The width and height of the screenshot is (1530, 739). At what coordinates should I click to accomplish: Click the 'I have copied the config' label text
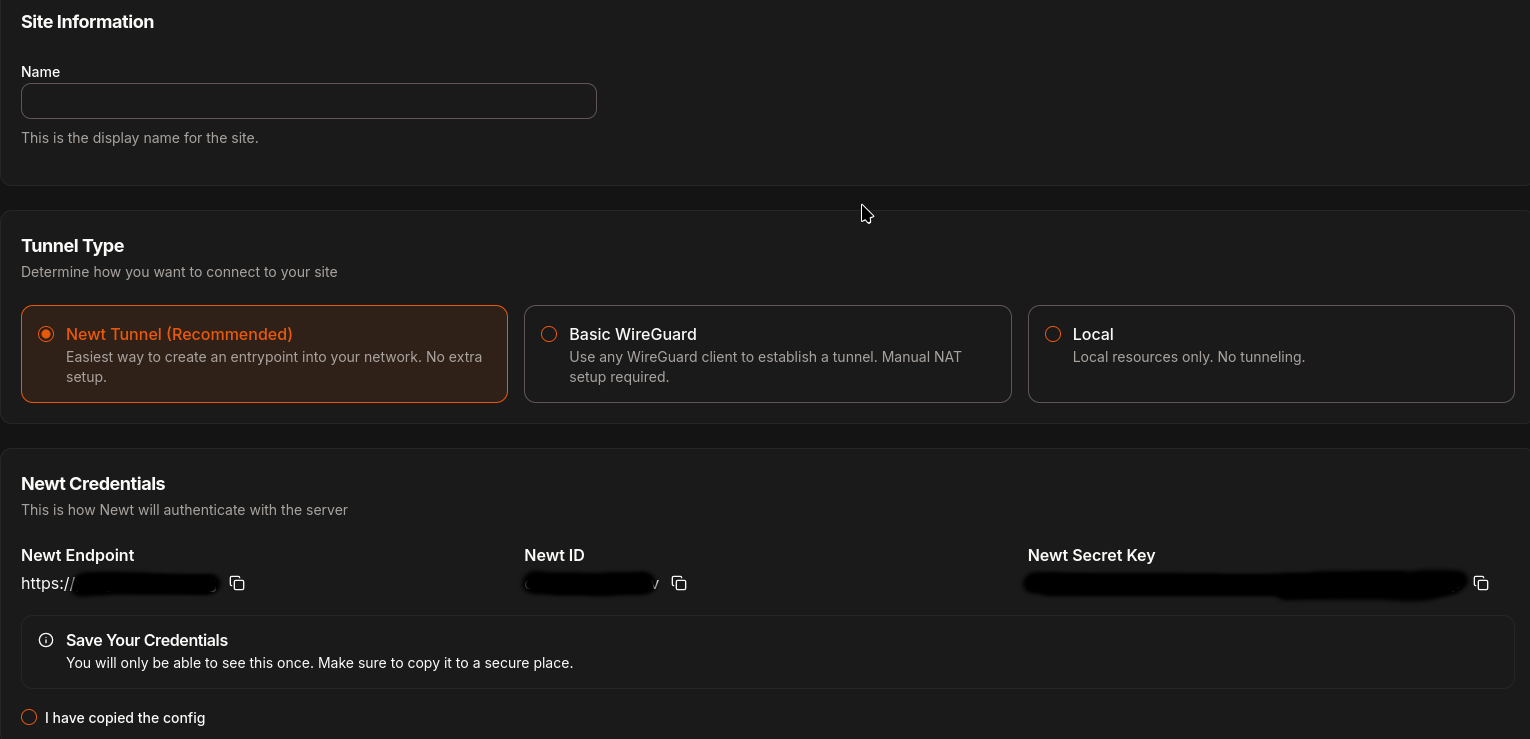(125, 718)
